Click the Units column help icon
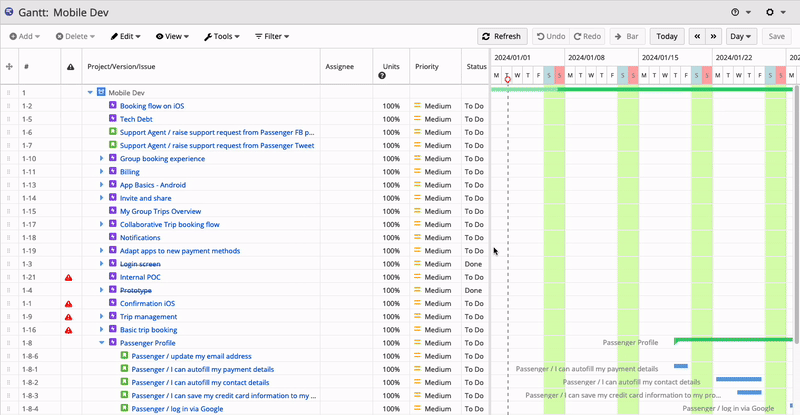 pos(382,76)
